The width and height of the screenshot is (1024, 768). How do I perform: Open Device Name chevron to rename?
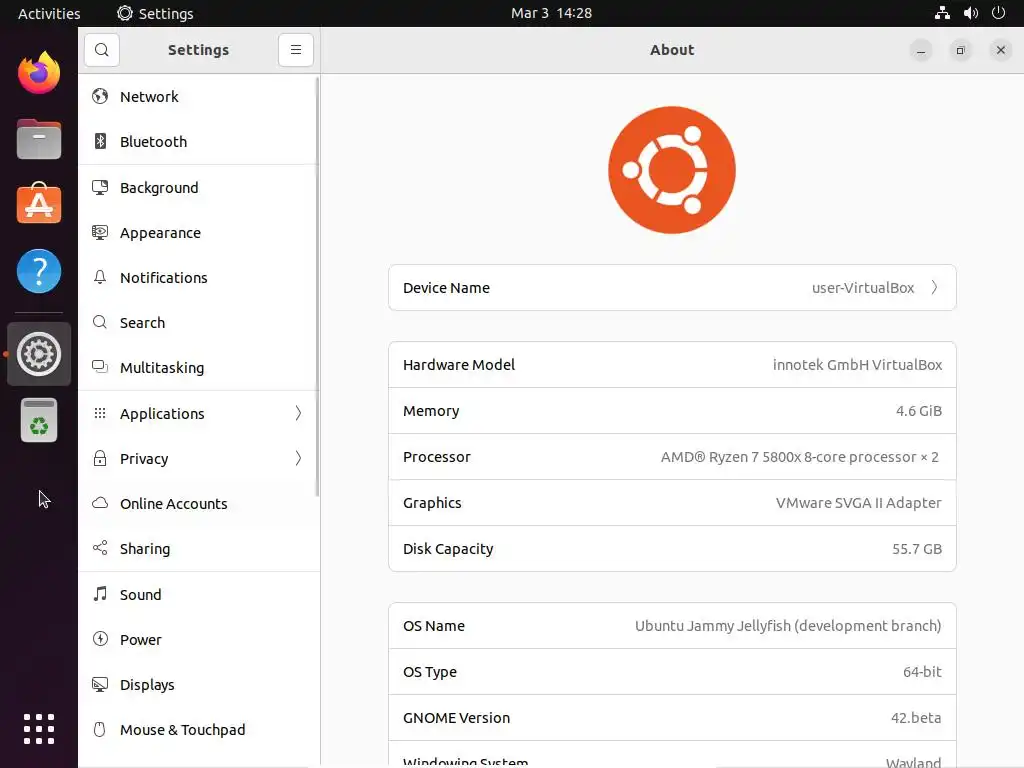pos(935,287)
